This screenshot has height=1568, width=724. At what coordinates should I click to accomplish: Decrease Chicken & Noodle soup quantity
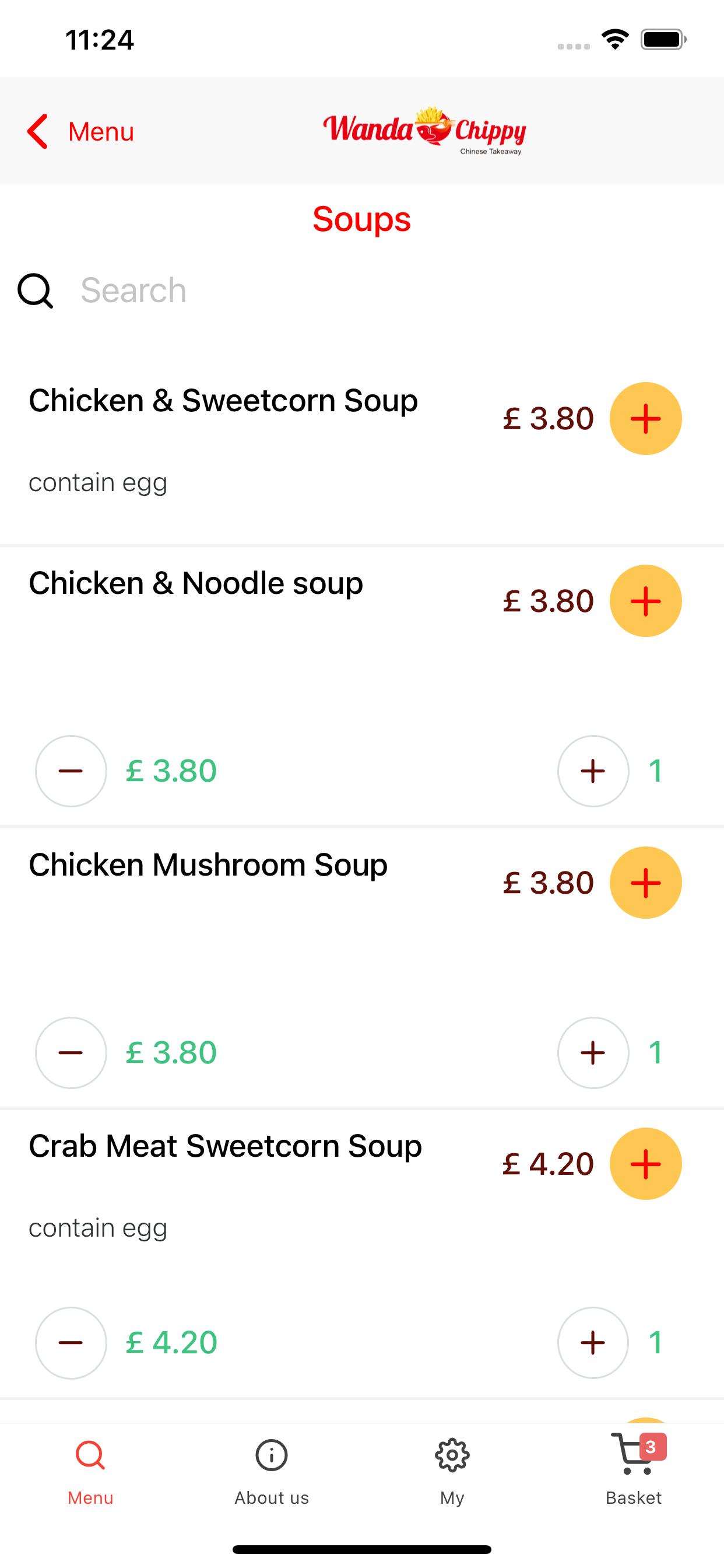click(71, 771)
